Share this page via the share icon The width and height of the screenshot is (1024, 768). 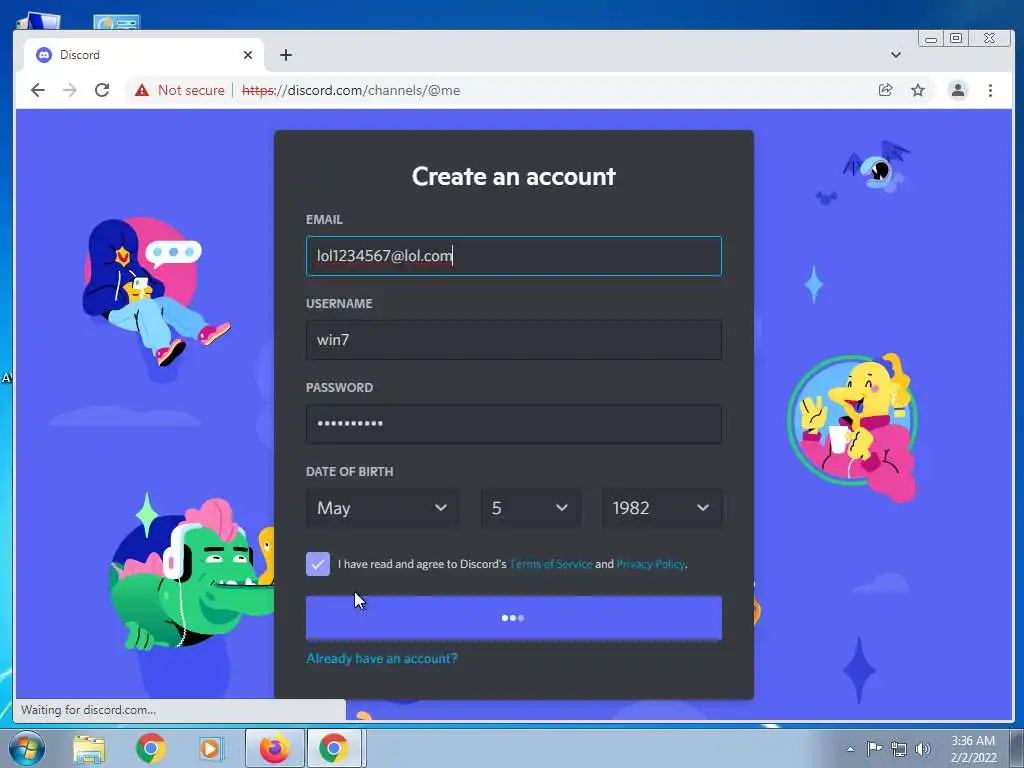pyautogui.click(x=886, y=90)
